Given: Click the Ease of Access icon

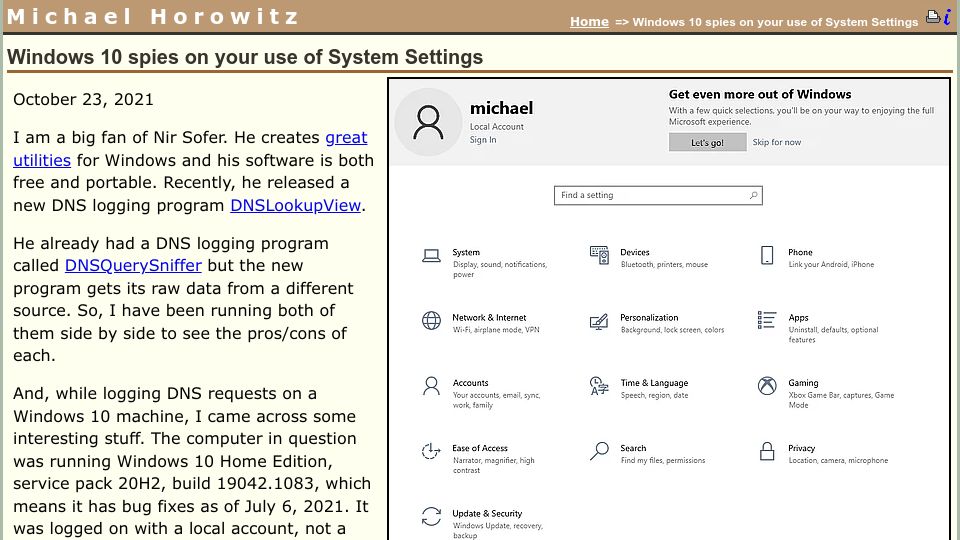Looking at the screenshot, I should (431, 451).
